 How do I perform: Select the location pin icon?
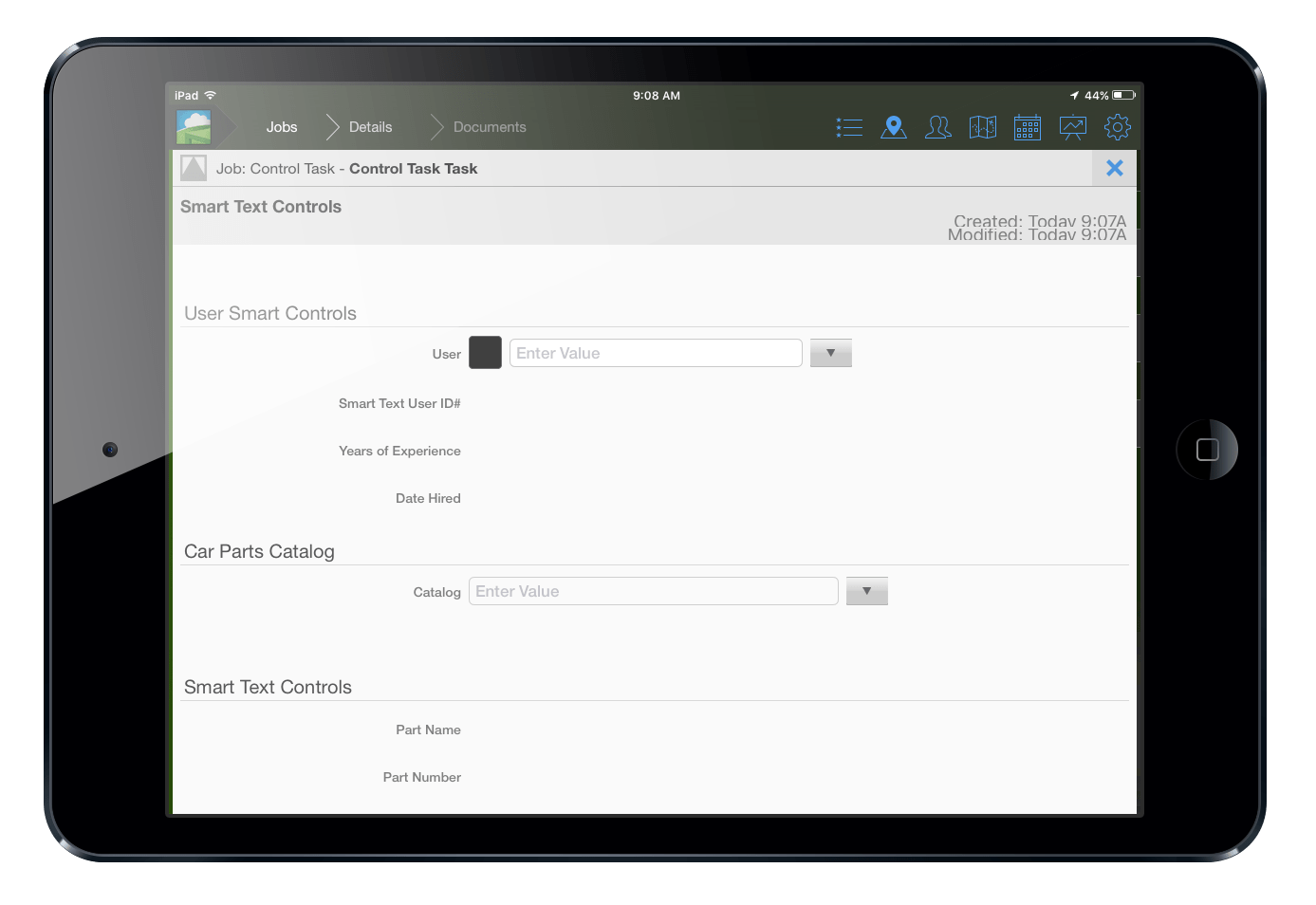point(893,126)
